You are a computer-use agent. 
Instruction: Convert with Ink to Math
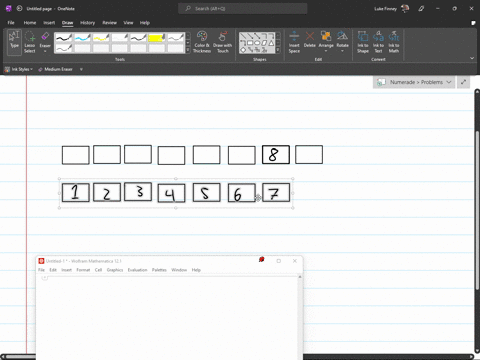[394, 42]
